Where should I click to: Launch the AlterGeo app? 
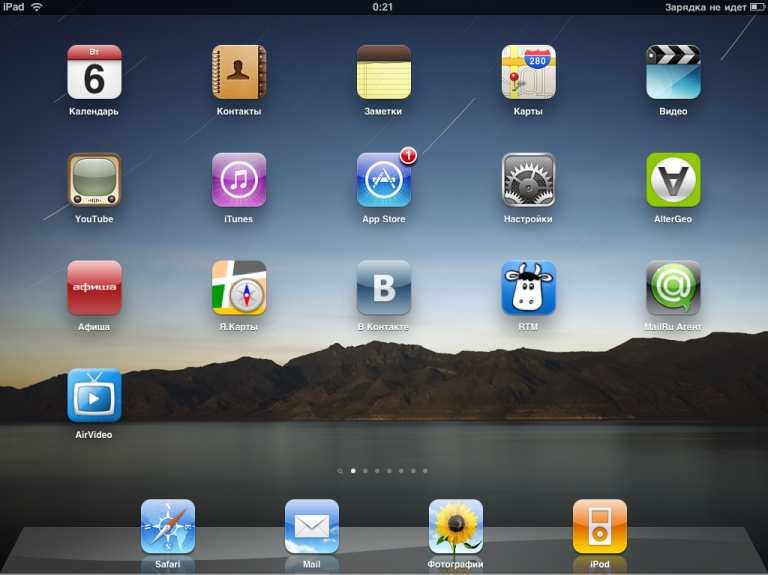673,180
